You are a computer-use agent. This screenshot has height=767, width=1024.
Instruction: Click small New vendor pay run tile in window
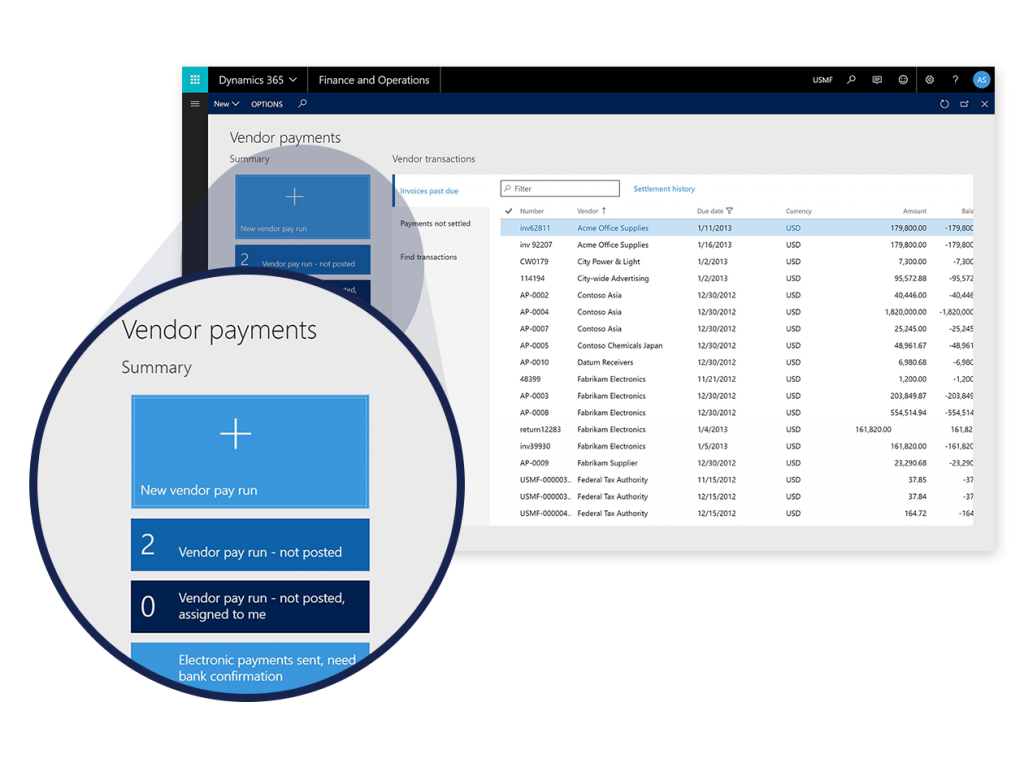point(302,206)
